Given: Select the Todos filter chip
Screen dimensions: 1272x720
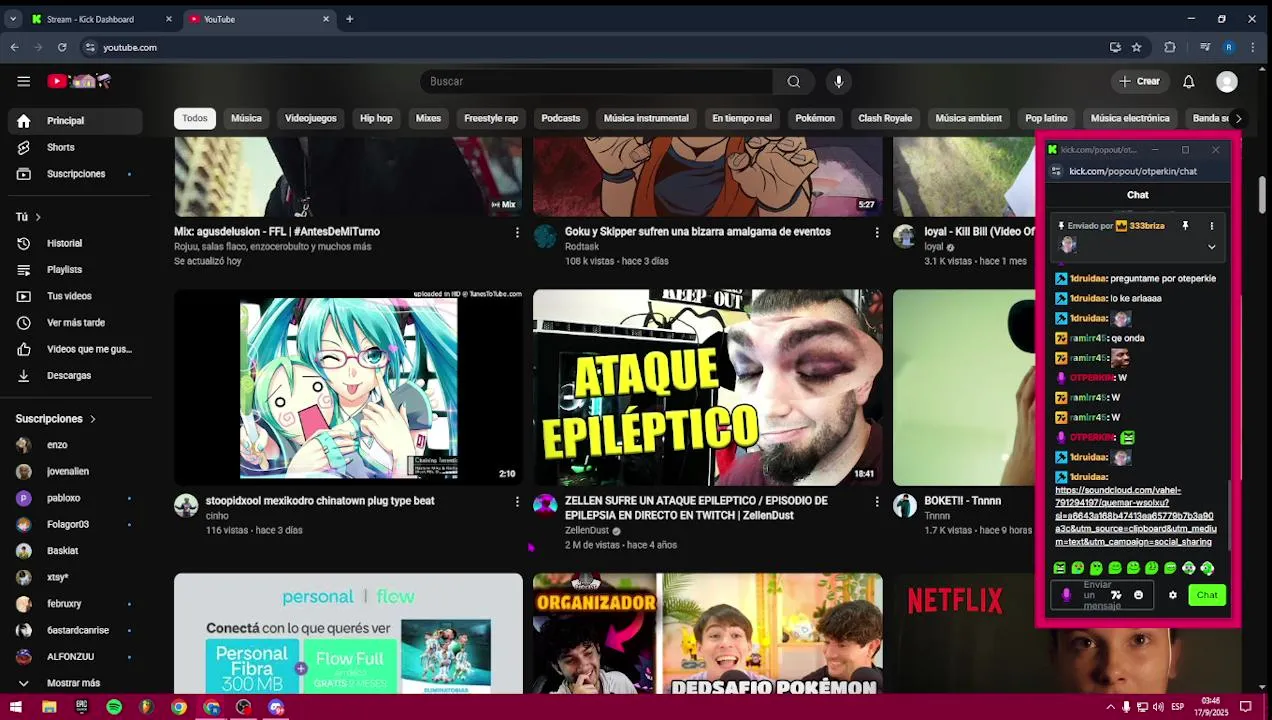Looking at the screenshot, I should pos(195,118).
